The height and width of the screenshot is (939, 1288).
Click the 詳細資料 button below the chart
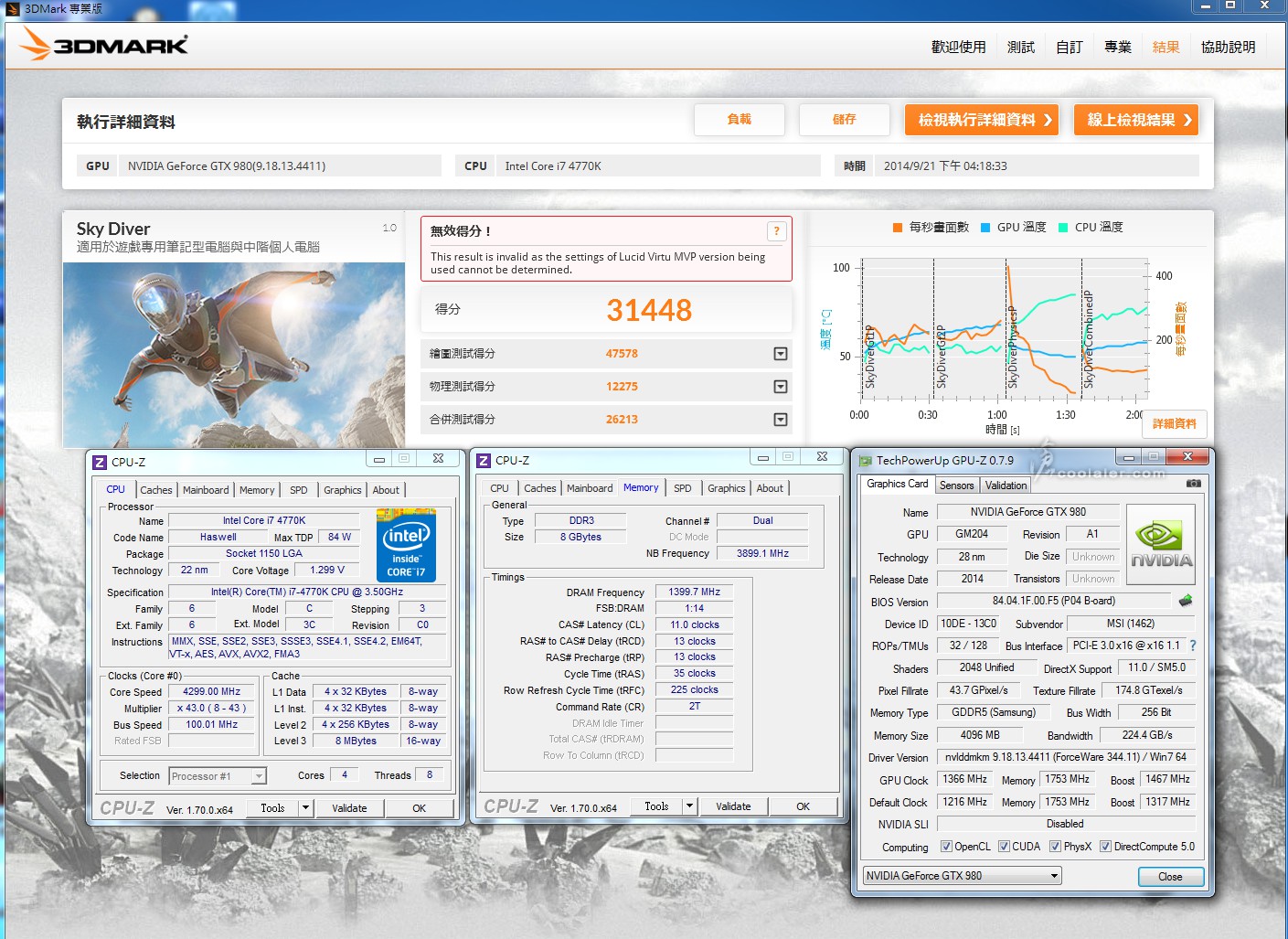[1174, 424]
